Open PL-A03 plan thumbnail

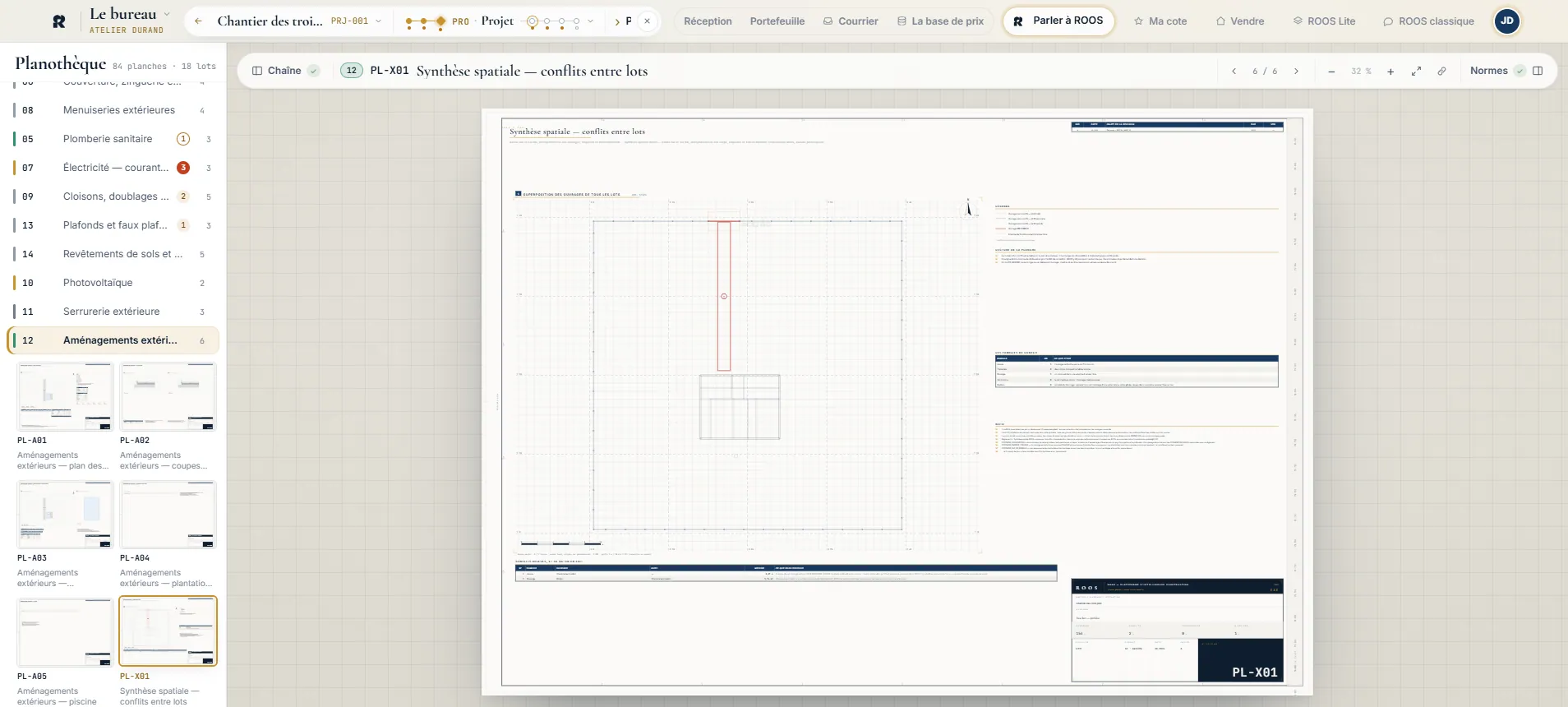pyautogui.click(x=66, y=515)
